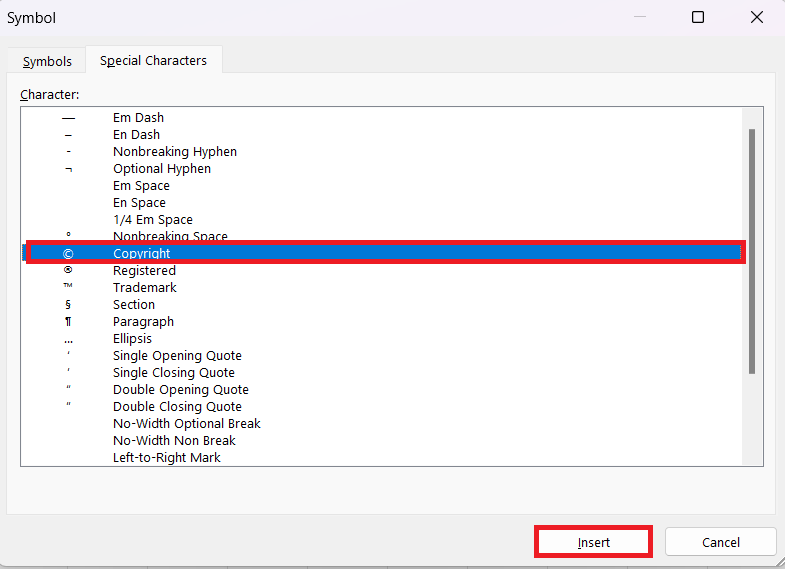The height and width of the screenshot is (569, 785).
Task: Select Single Closing Quote row
Action: pos(382,373)
